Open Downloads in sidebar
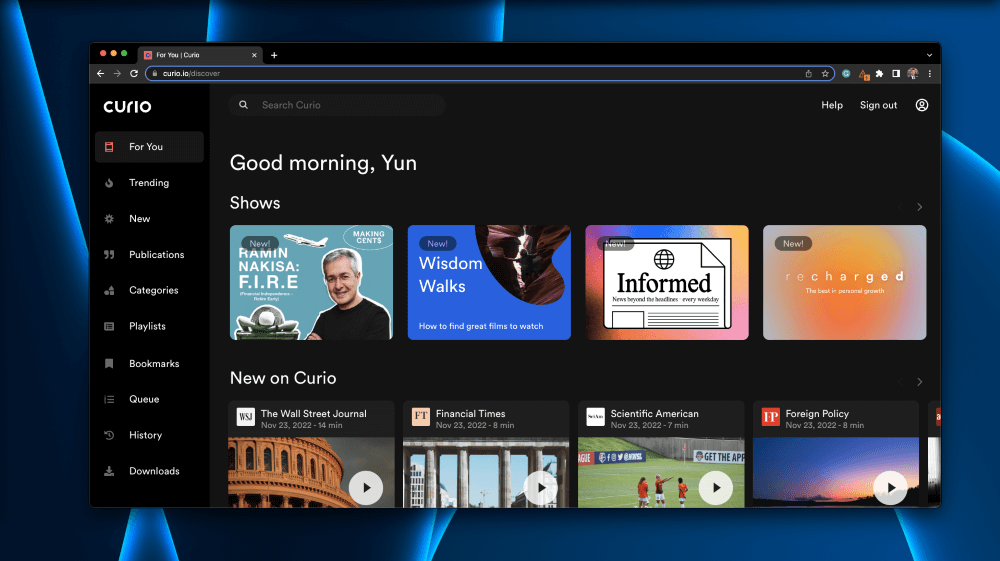 tap(149, 471)
